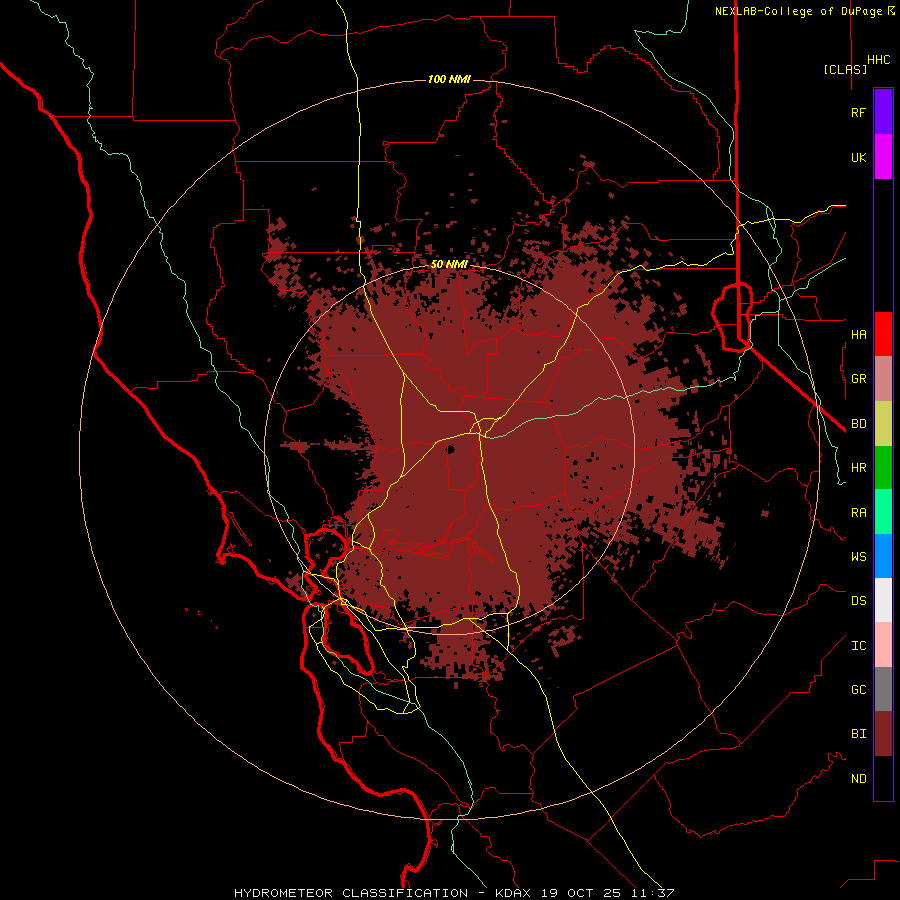
Task: Click the 50 NMI range ring label
Action: coord(449,264)
